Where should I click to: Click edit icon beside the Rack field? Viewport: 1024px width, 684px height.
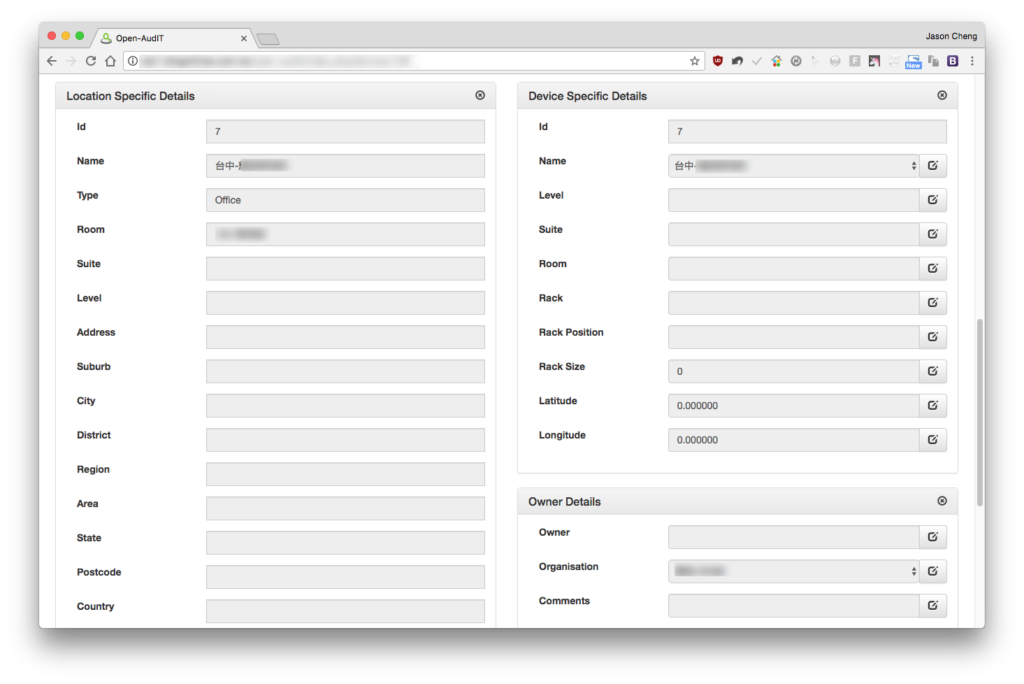pyautogui.click(x=933, y=302)
